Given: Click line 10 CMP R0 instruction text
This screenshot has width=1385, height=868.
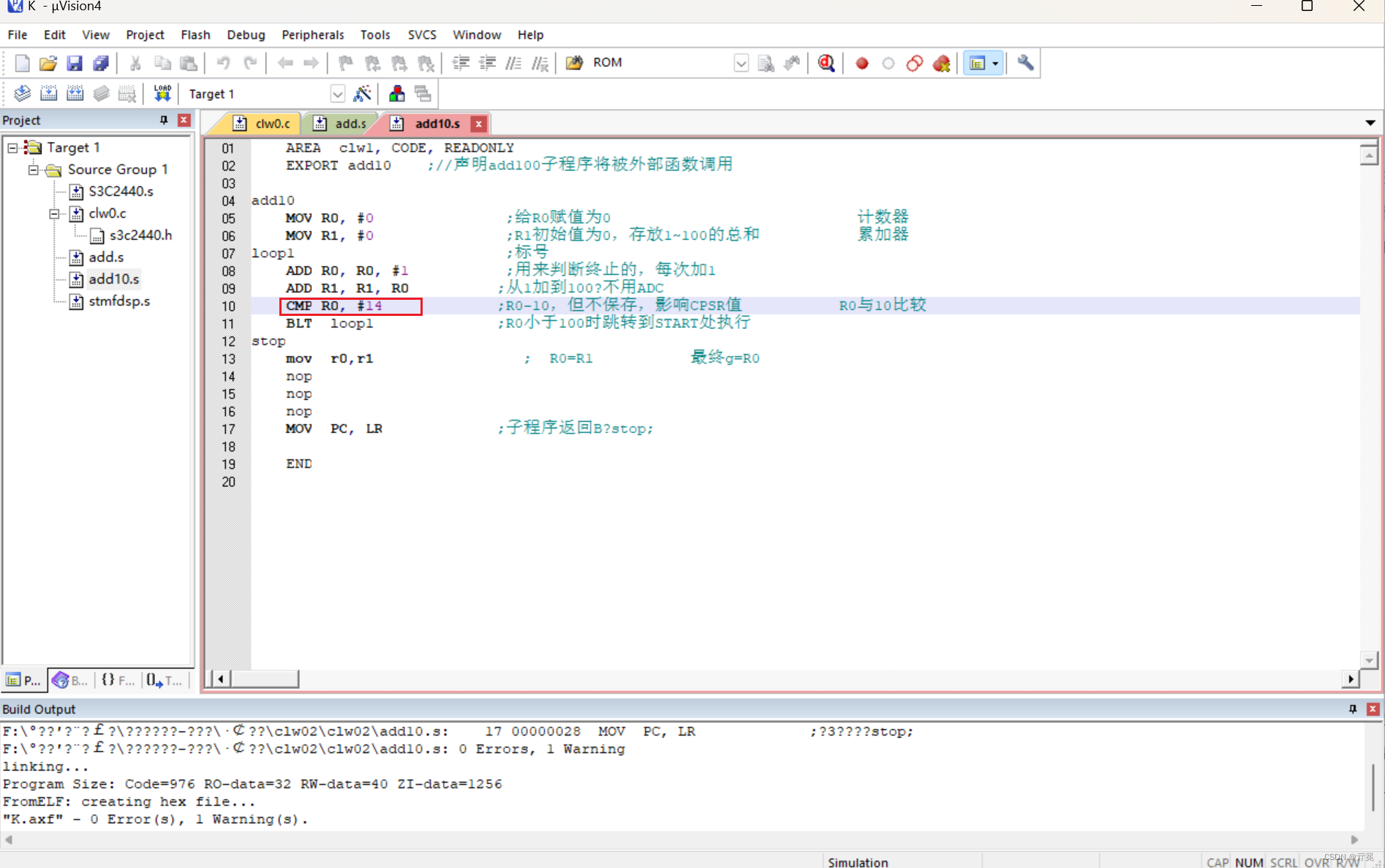Looking at the screenshot, I should tap(333, 306).
